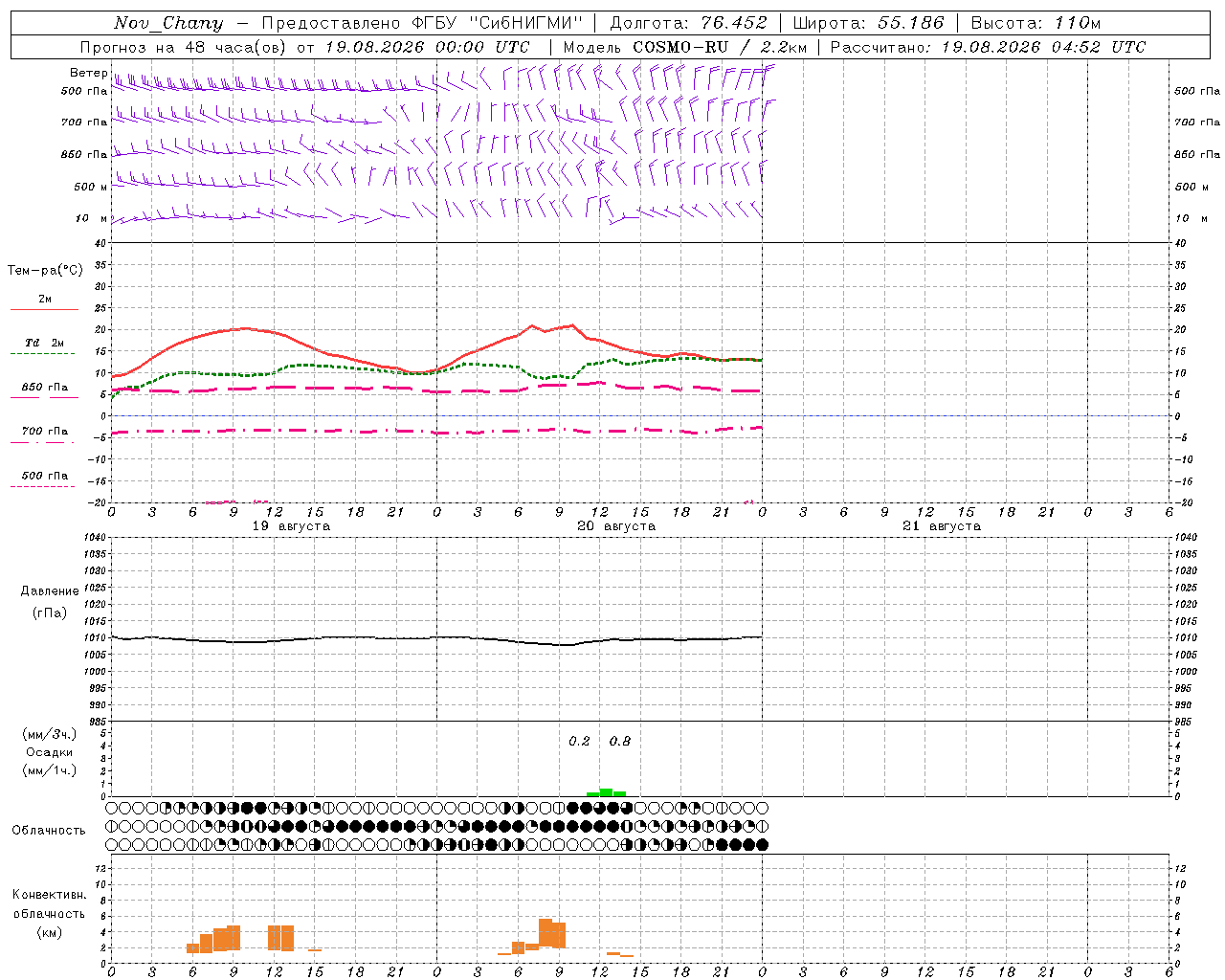Click the 0.2 precipitation value label
The height and width of the screenshot is (980, 1225).
click(x=579, y=741)
